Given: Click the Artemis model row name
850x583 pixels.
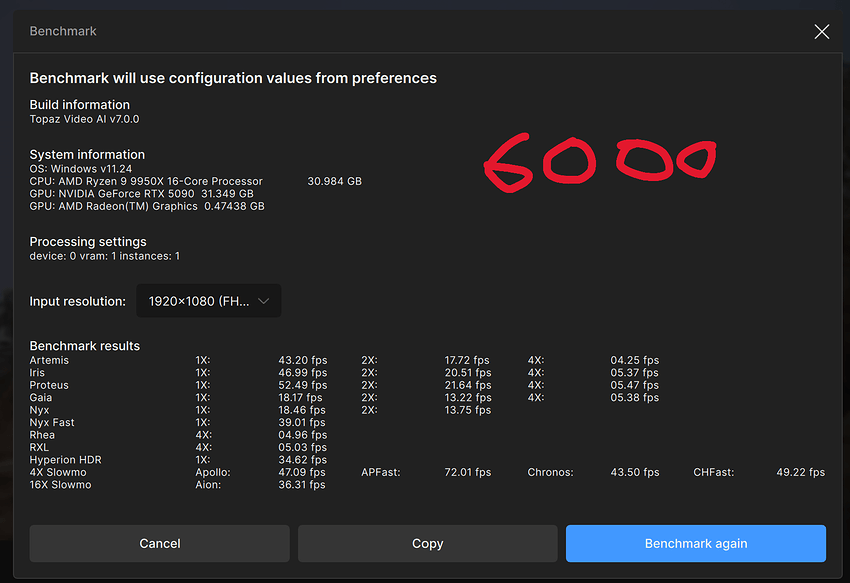Looking at the screenshot, I should [50, 360].
